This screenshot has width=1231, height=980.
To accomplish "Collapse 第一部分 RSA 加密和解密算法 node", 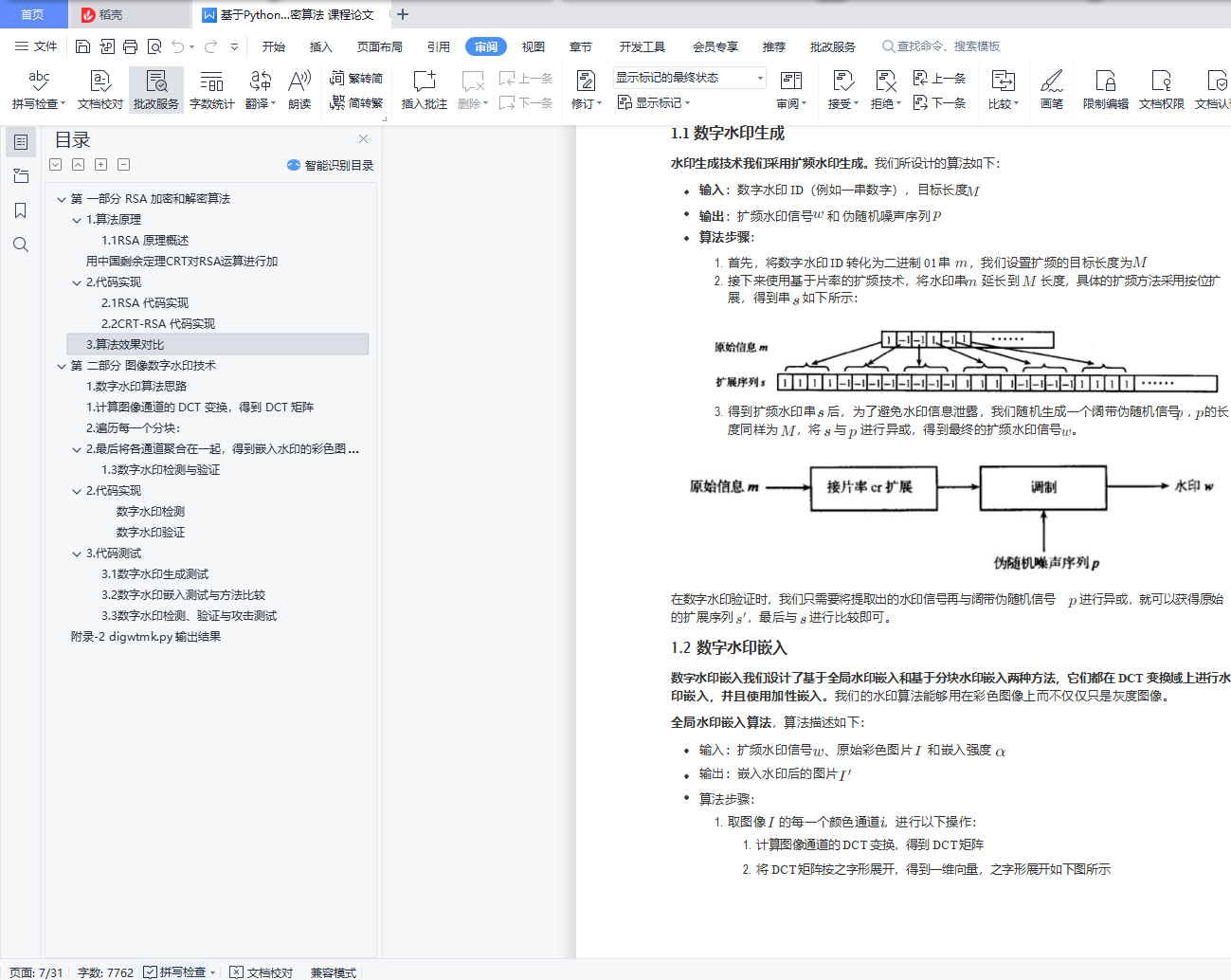I will point(62,199).
